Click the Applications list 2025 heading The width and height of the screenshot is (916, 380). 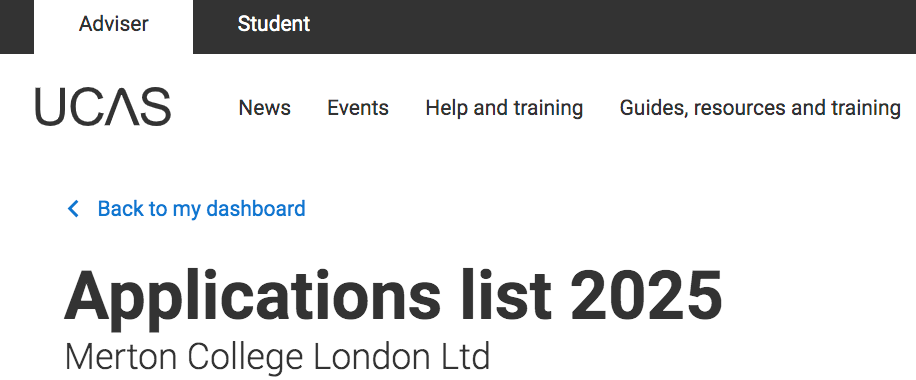[x=393, y=295]
